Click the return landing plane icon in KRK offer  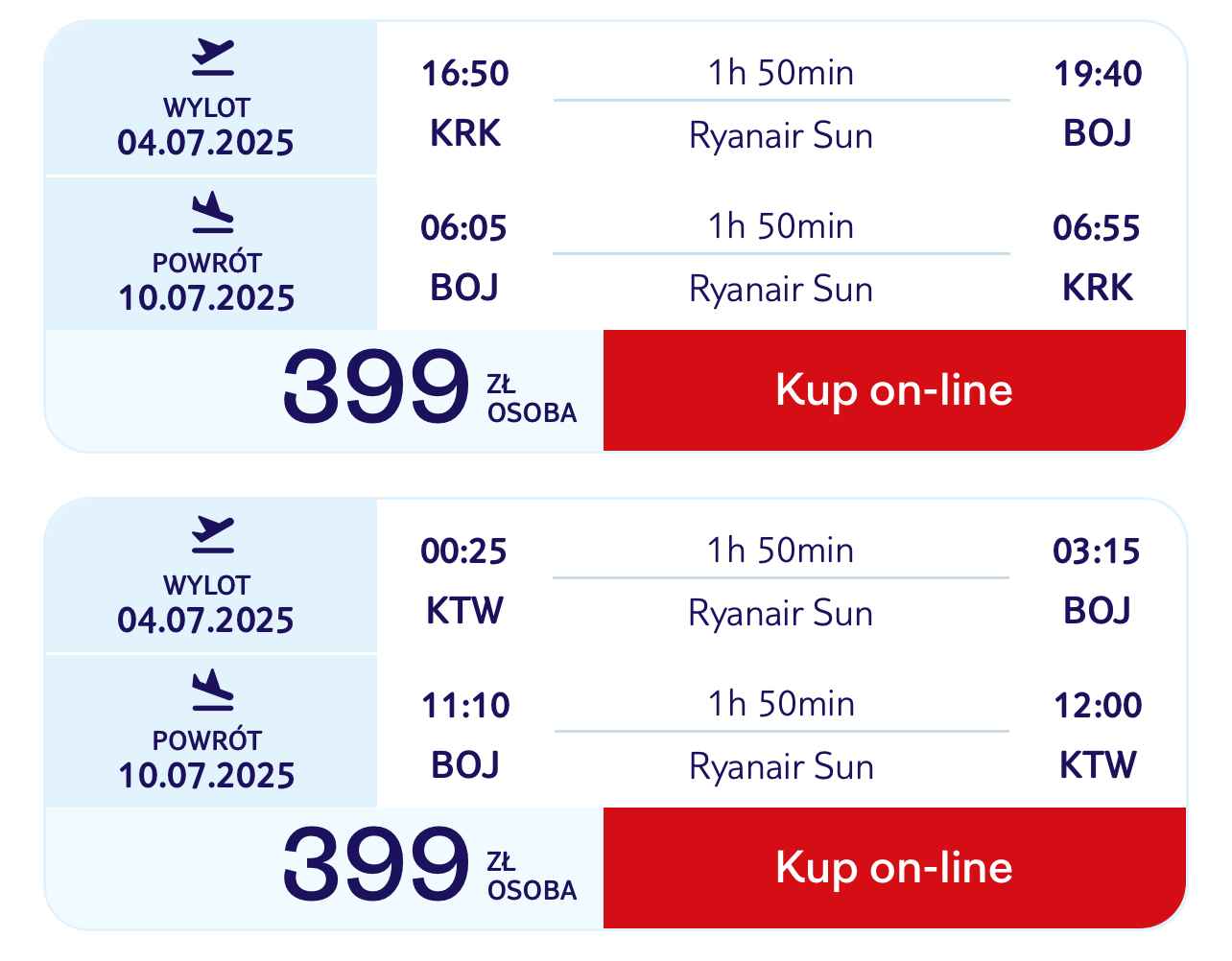click(x=212, y=213)
